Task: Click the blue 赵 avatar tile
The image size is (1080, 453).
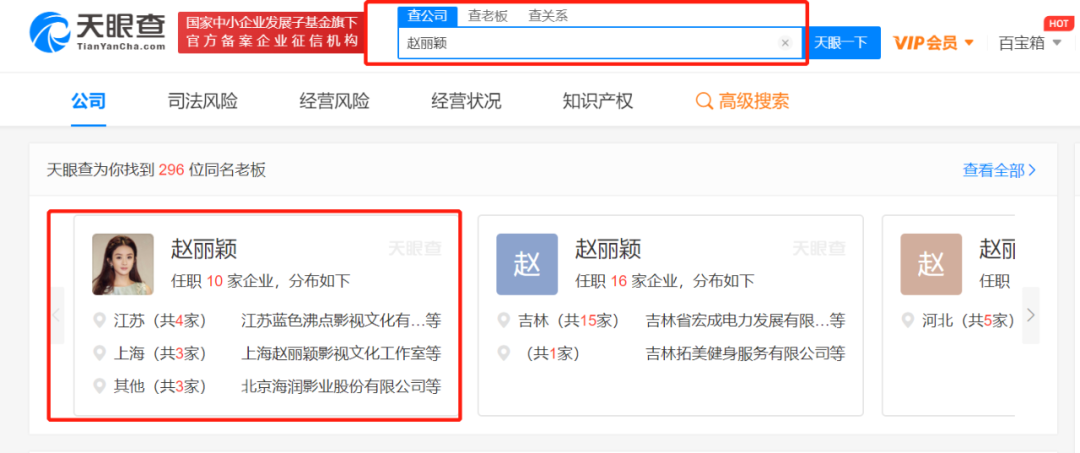Action: 527,264
